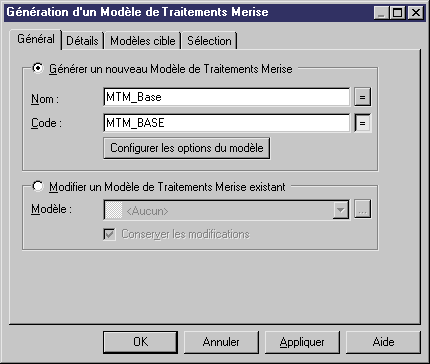The height and width of the screenshot is (364, 430).
Task: Select Modifier un Modèle existant radio button
Action: (38, 186)
